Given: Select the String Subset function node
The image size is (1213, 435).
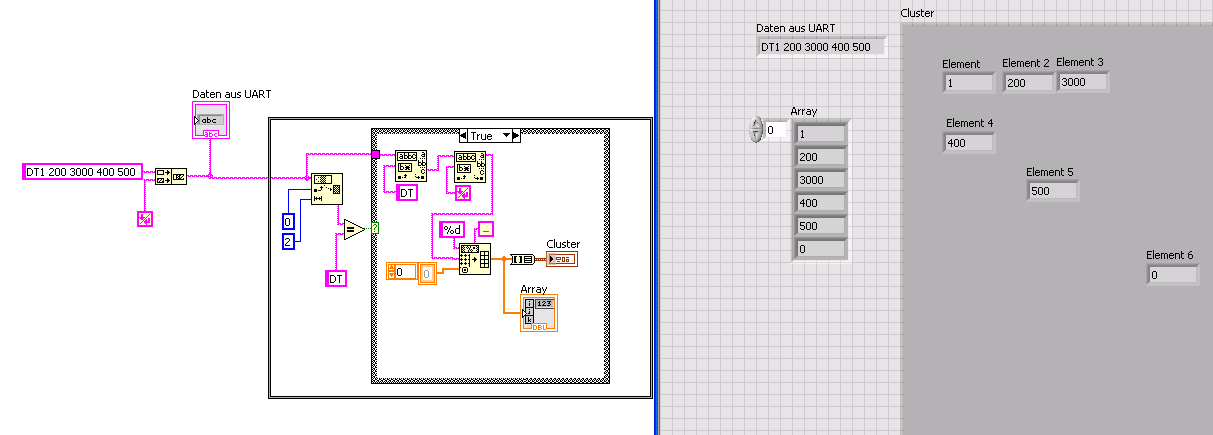Looking at the screenshot, I should [326, 189].
